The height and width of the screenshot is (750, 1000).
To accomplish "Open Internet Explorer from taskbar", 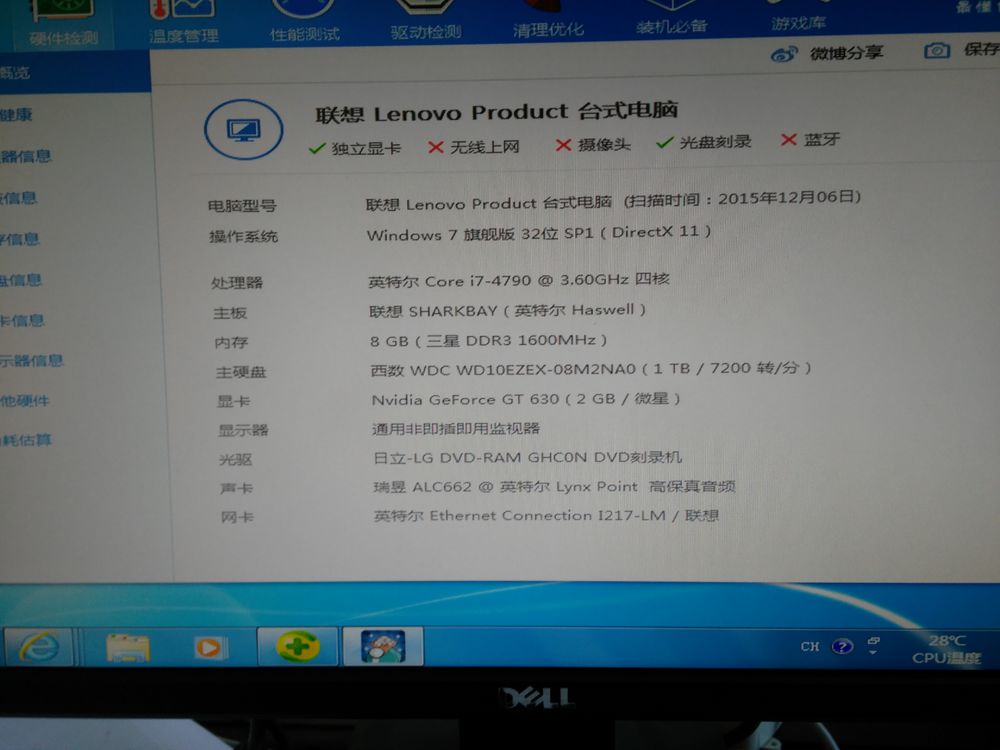I will 39,647.
